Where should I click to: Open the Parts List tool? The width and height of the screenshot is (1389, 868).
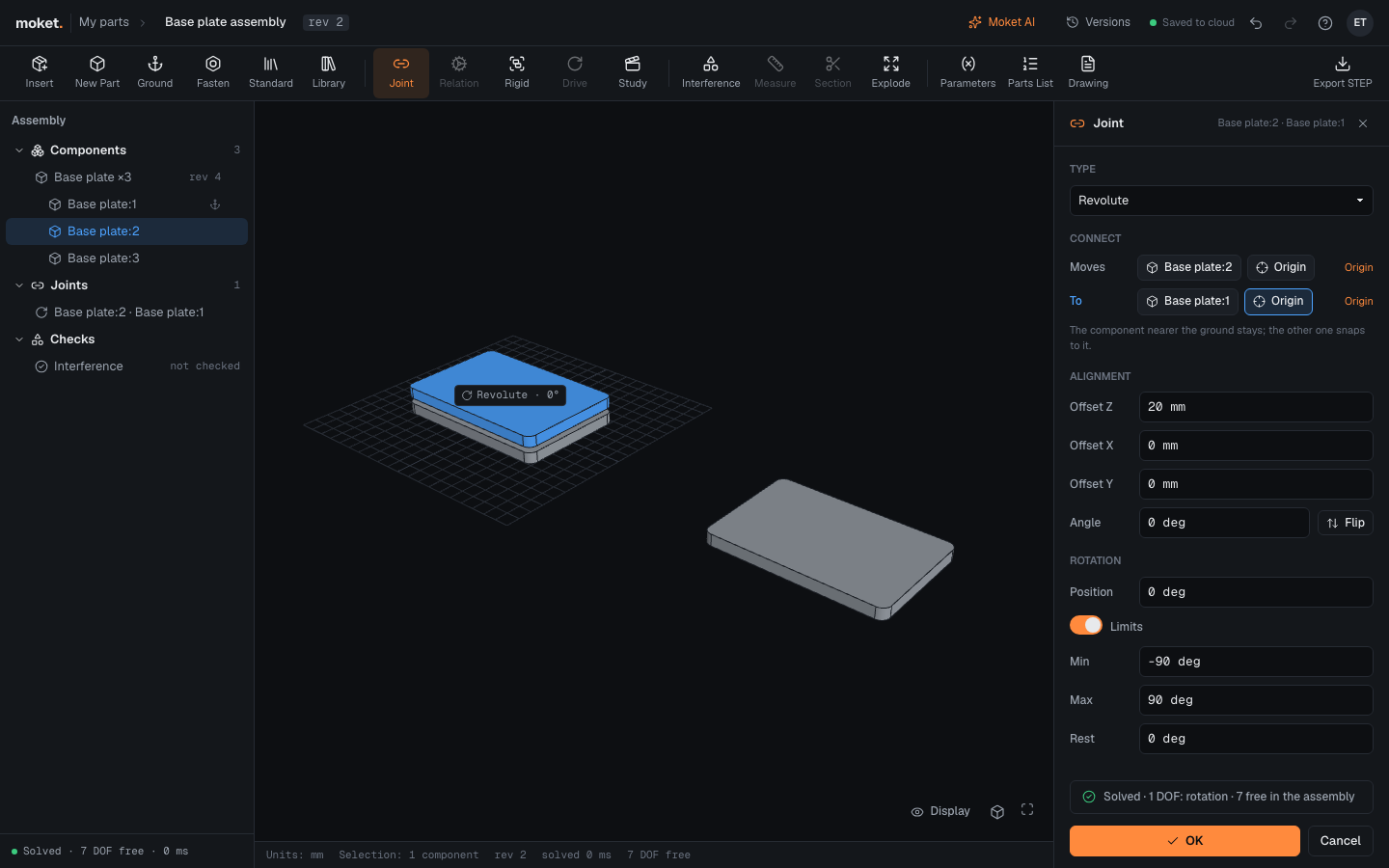(1030, 72)
